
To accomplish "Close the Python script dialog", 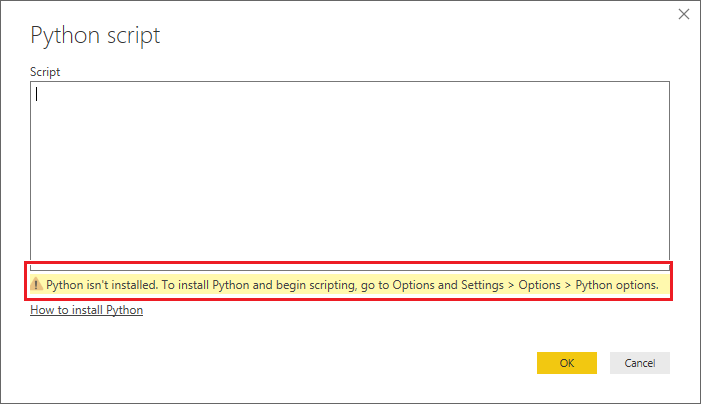I will 683,14.
